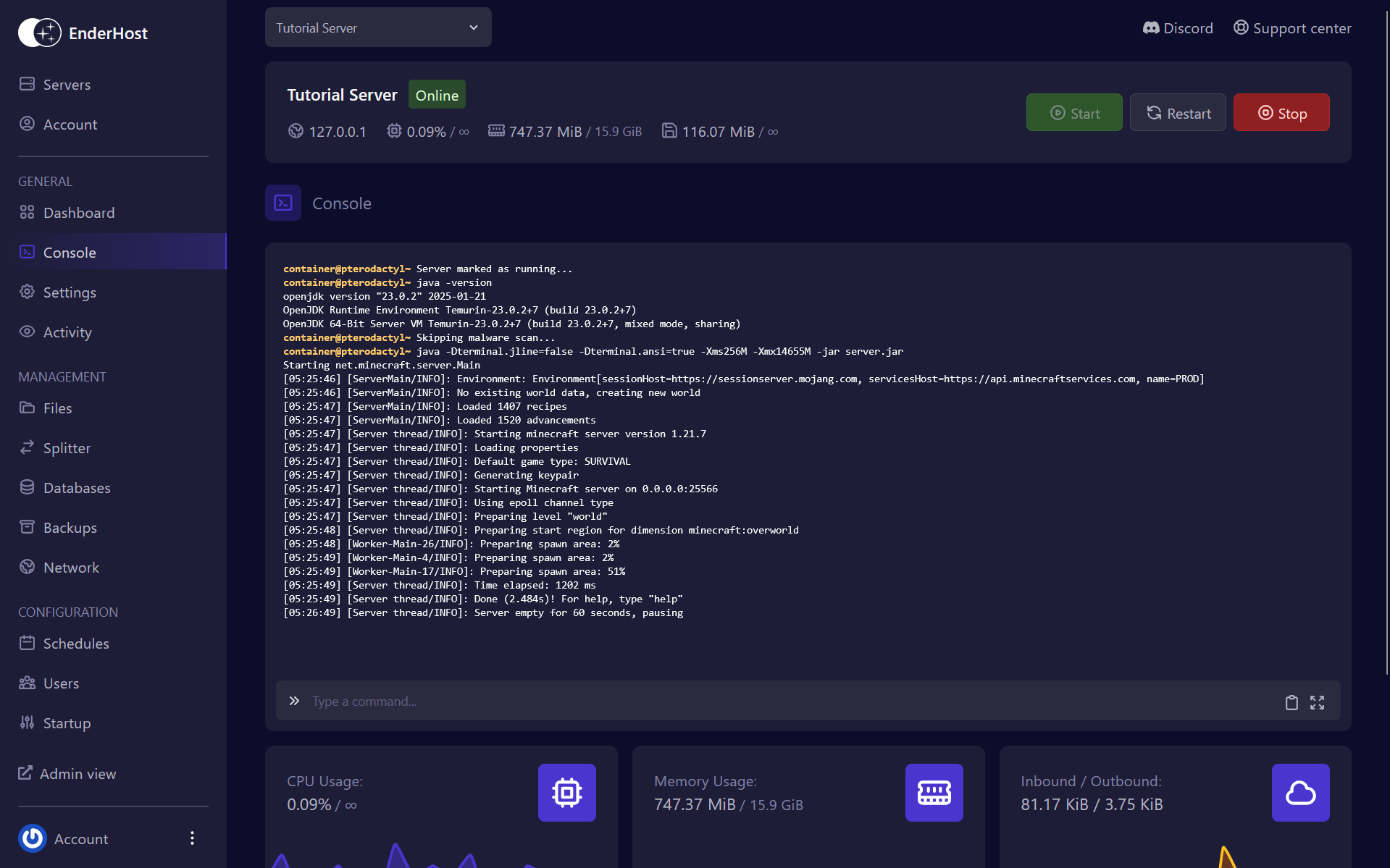The height and width of the screenshot is (868, 1390).
Task: Open the Discord link
Action: [1178, 28]
